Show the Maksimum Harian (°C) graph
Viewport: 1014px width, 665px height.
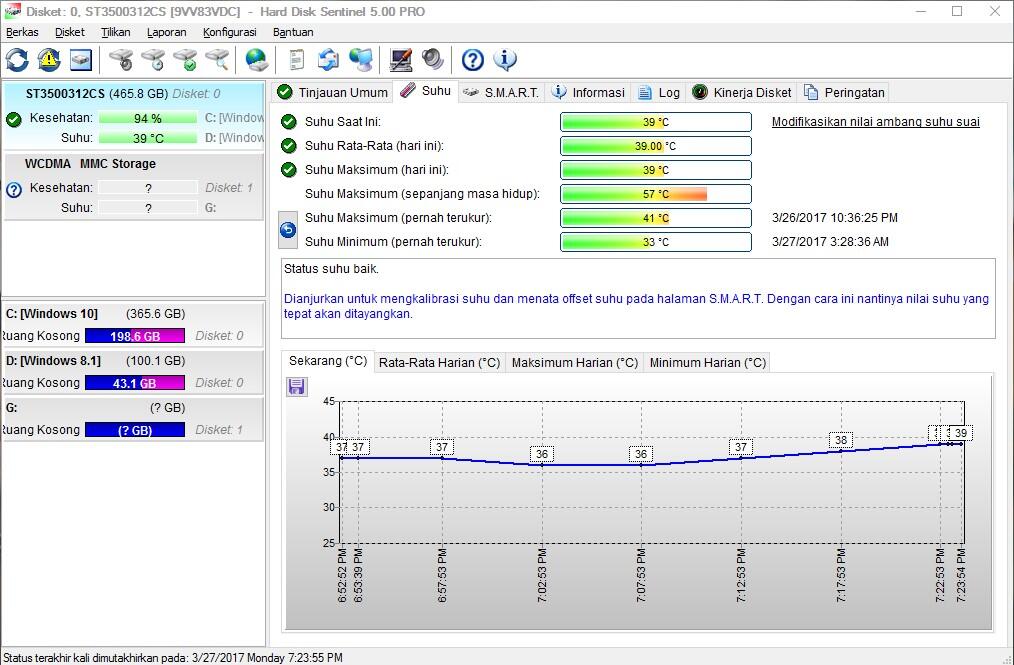pos(574,363)
